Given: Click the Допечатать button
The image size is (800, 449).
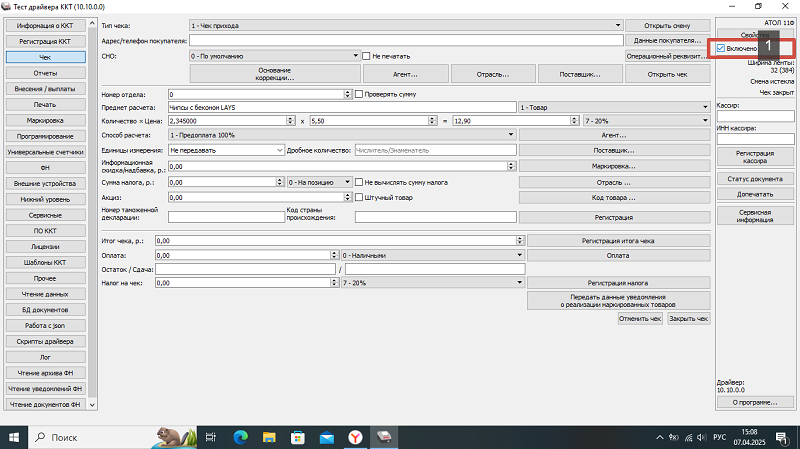Looking at the screenshot, I should [755, 194].
